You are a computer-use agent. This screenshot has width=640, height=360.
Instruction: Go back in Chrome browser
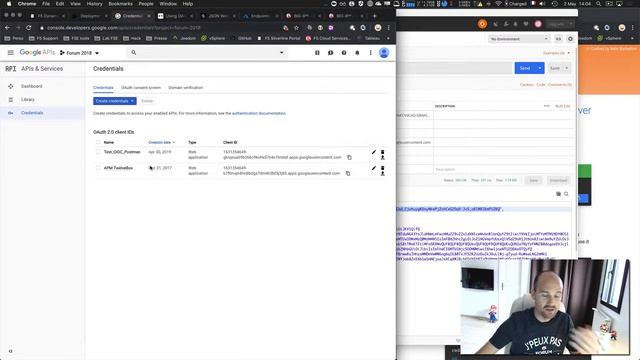(x=7, y=28)
